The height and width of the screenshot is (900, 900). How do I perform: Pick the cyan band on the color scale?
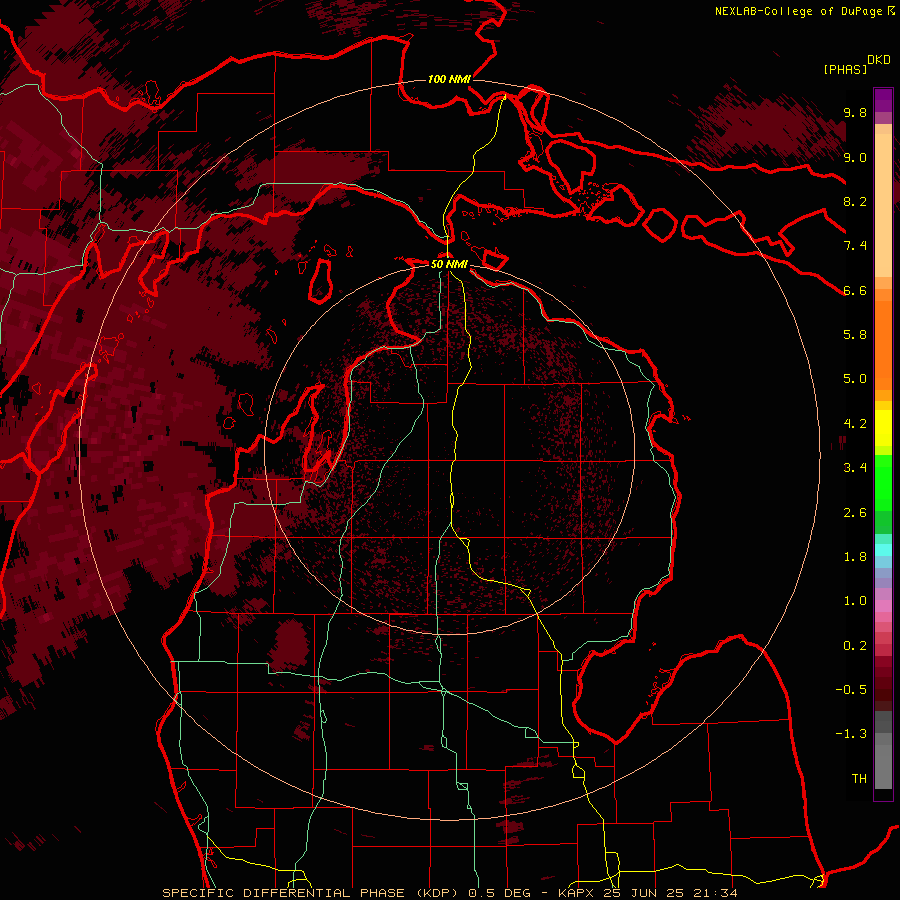click(x=883, y=550)
